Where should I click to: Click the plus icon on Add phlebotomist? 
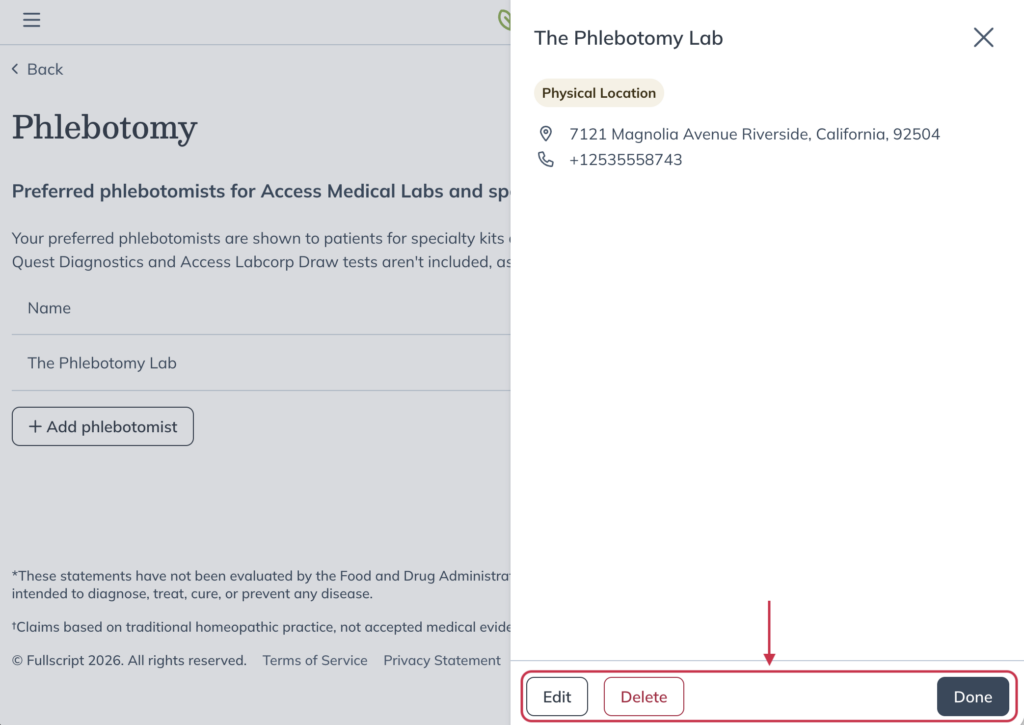[x=34, y=426]
